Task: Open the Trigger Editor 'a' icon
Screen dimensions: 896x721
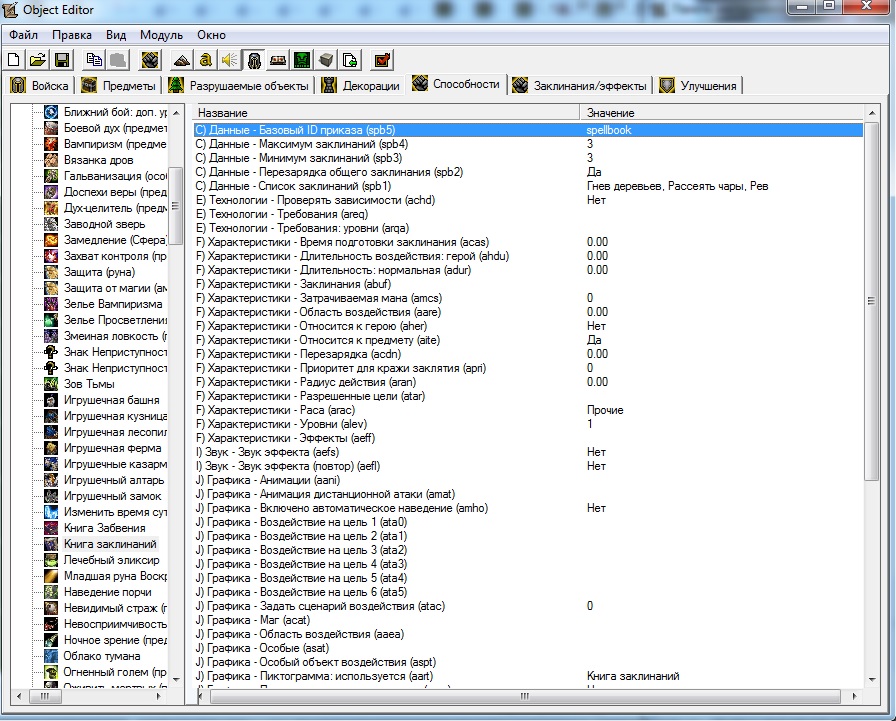Action: click(206, 60)
